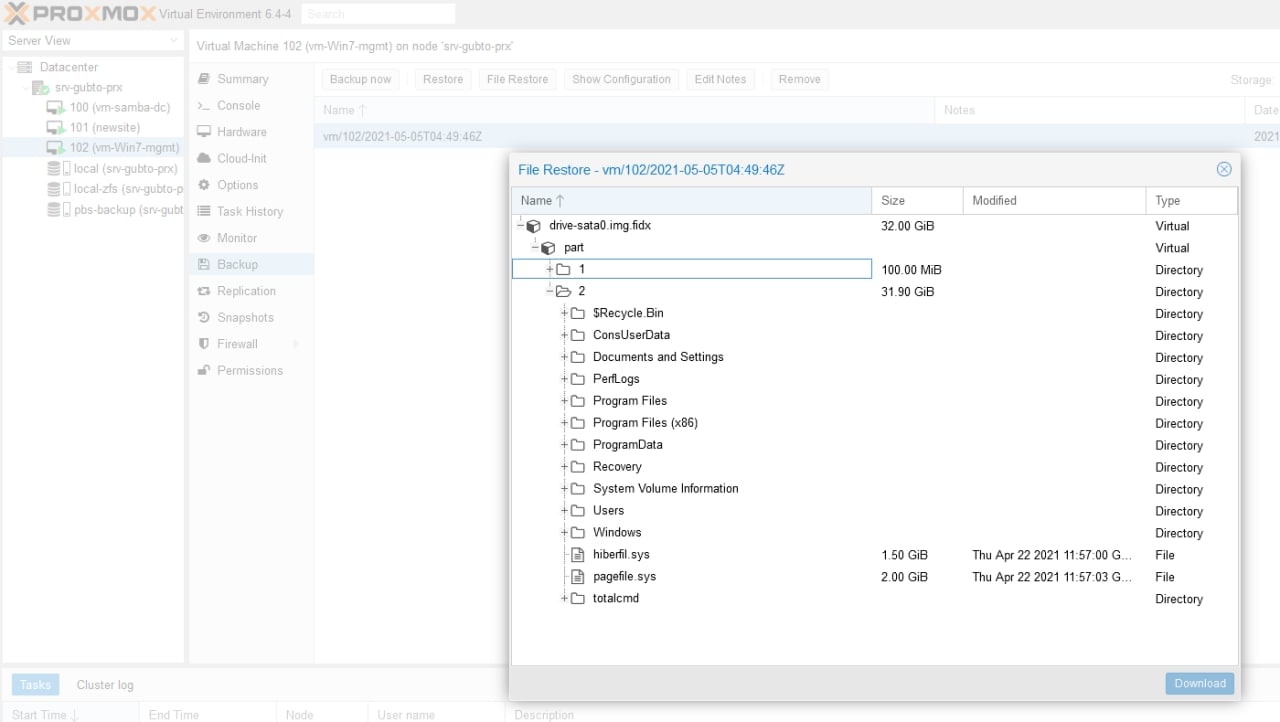Collapse the drive-sata0.img.fidx node
Screen dimensions: 1280x722
pos(521,226)
